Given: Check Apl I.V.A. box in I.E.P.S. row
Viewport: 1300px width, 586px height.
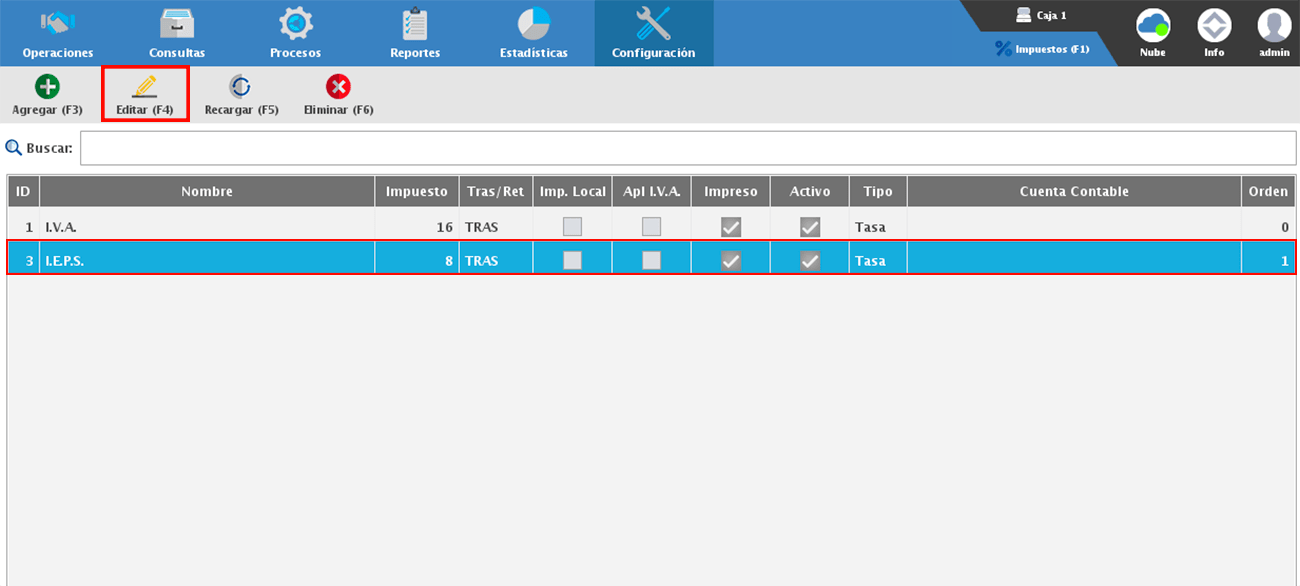Looking at the screenshot, I should tap(651, 260).
